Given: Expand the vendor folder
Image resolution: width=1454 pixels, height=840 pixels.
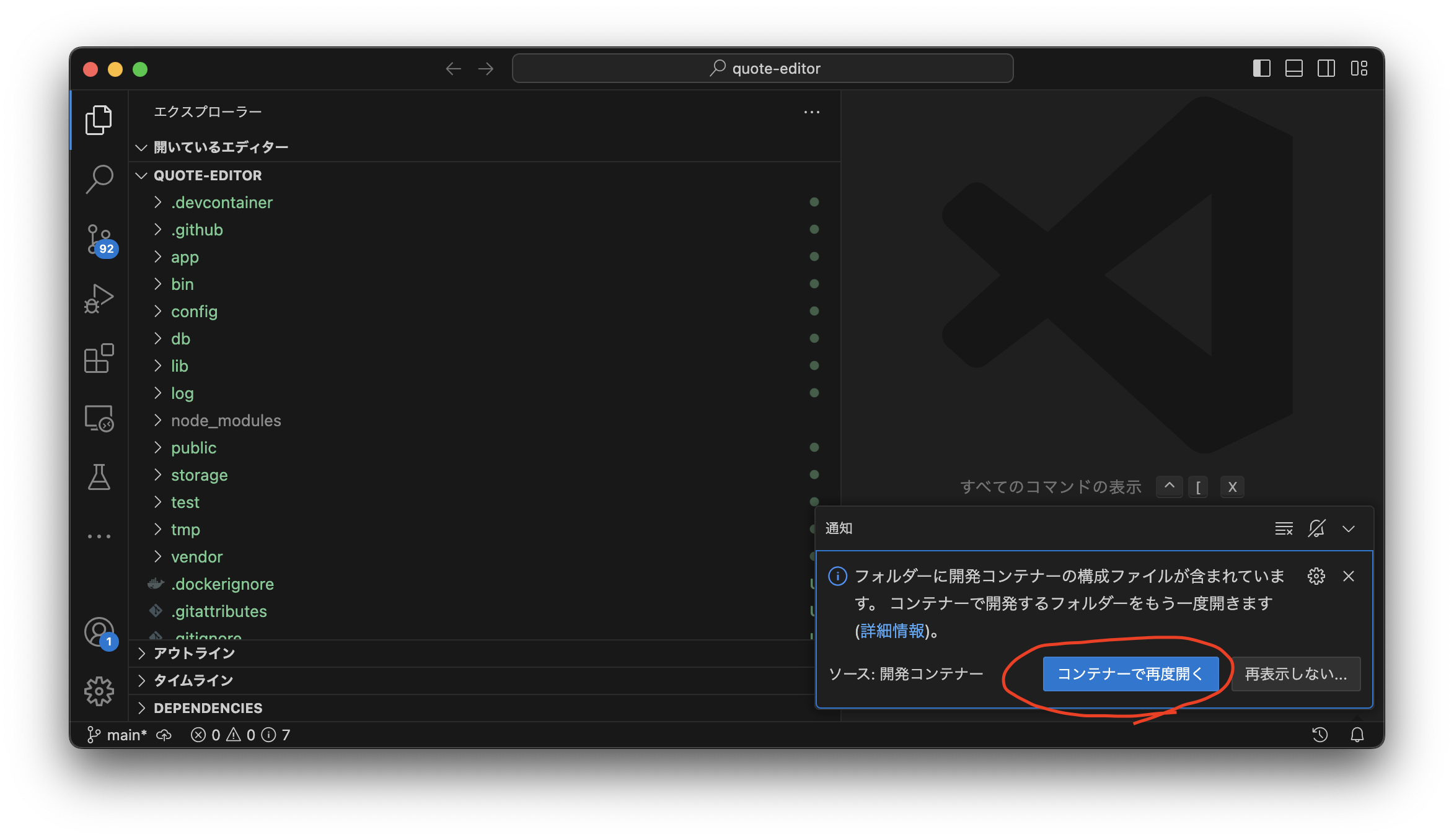Looking at the screenshot, I should (x=471, y=557).
